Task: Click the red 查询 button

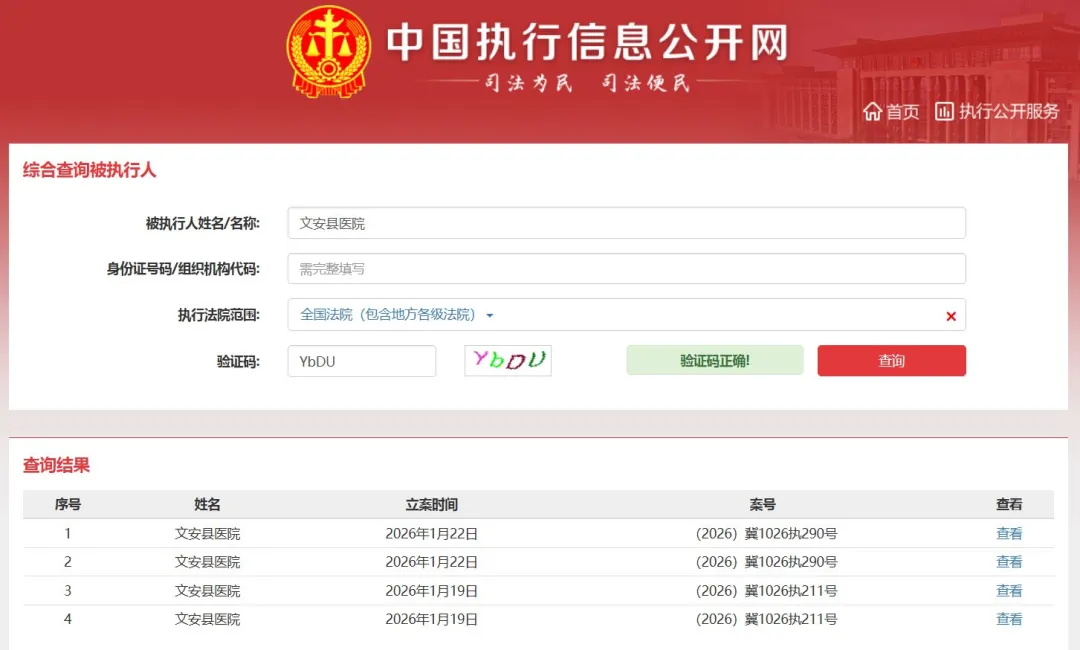Action: 891,361
